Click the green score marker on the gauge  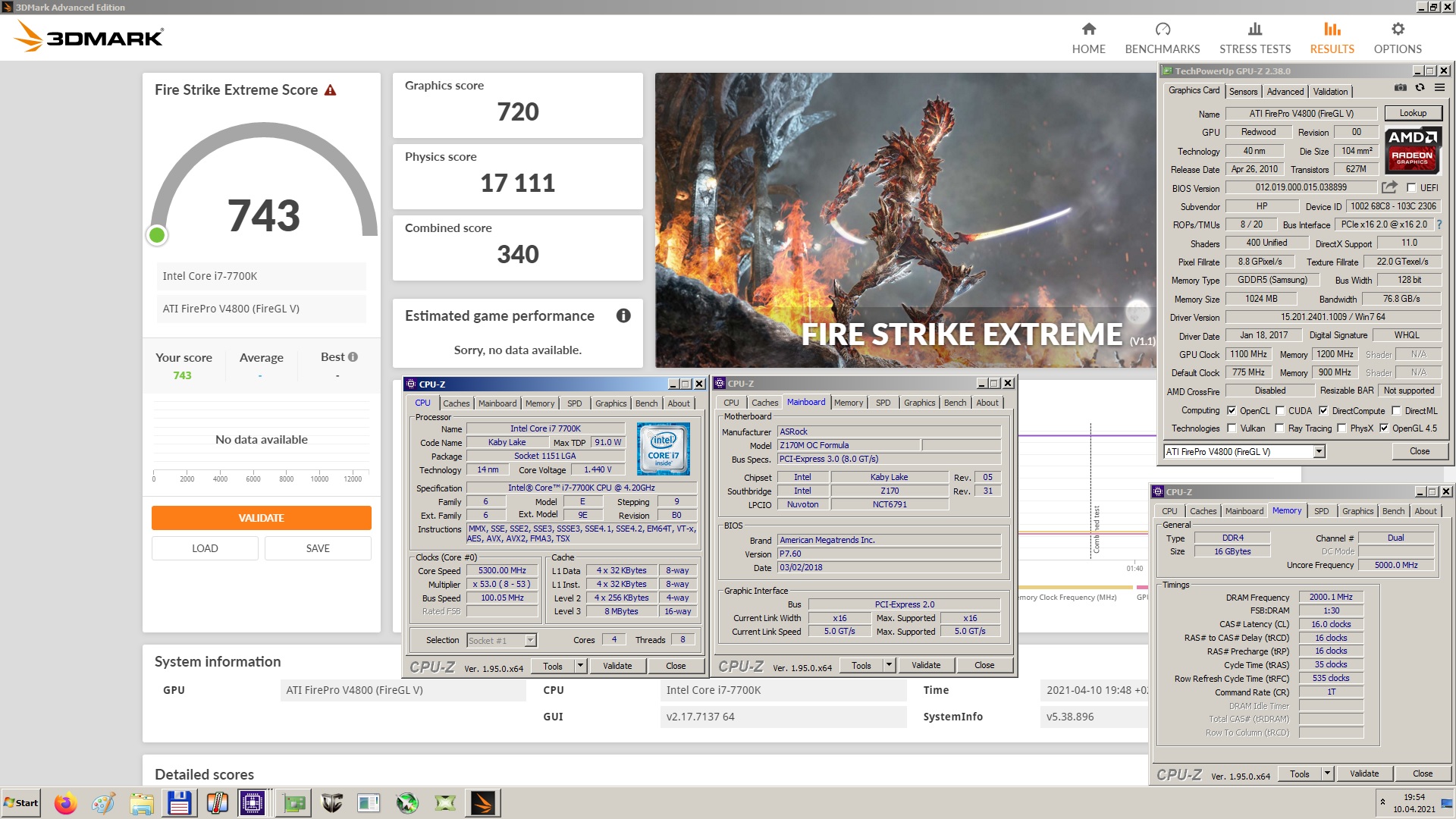click(x=157, y=235)
